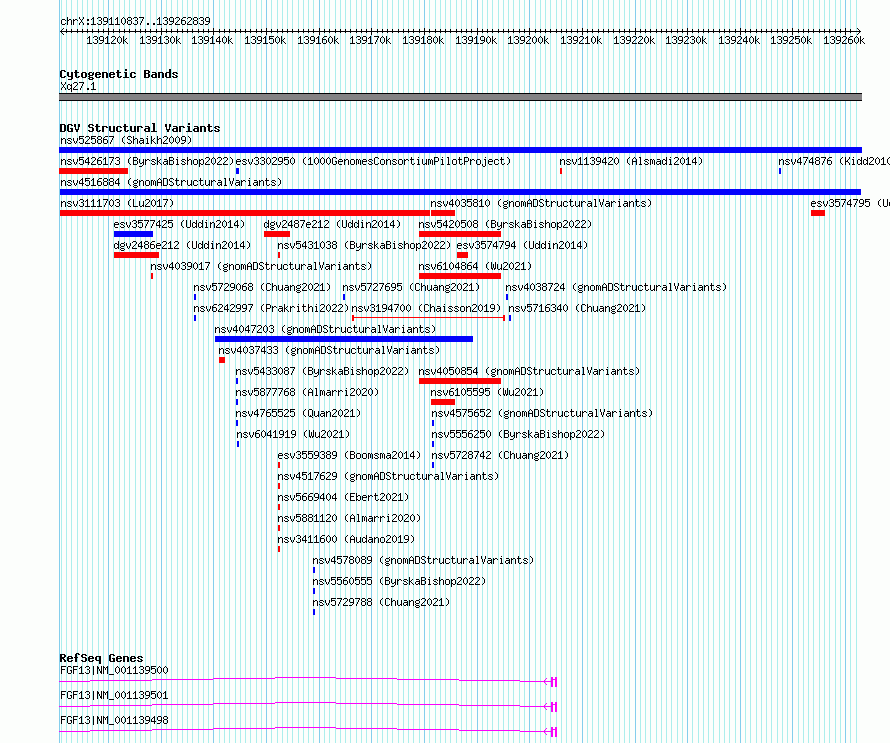Open esv3559389 (Boomsma2014) variant
This screenshot has width=890, height=743.
pyautogui.click(x=349, y=455)
